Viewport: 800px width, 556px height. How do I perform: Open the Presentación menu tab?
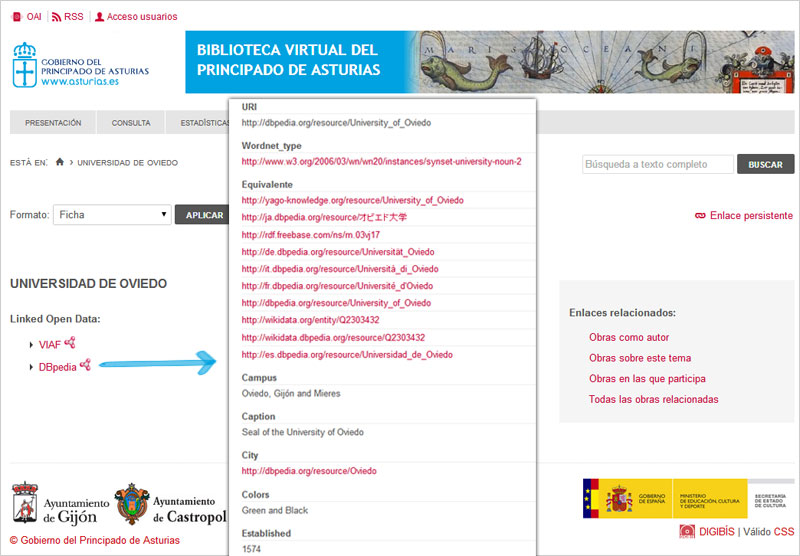(53, 123)
